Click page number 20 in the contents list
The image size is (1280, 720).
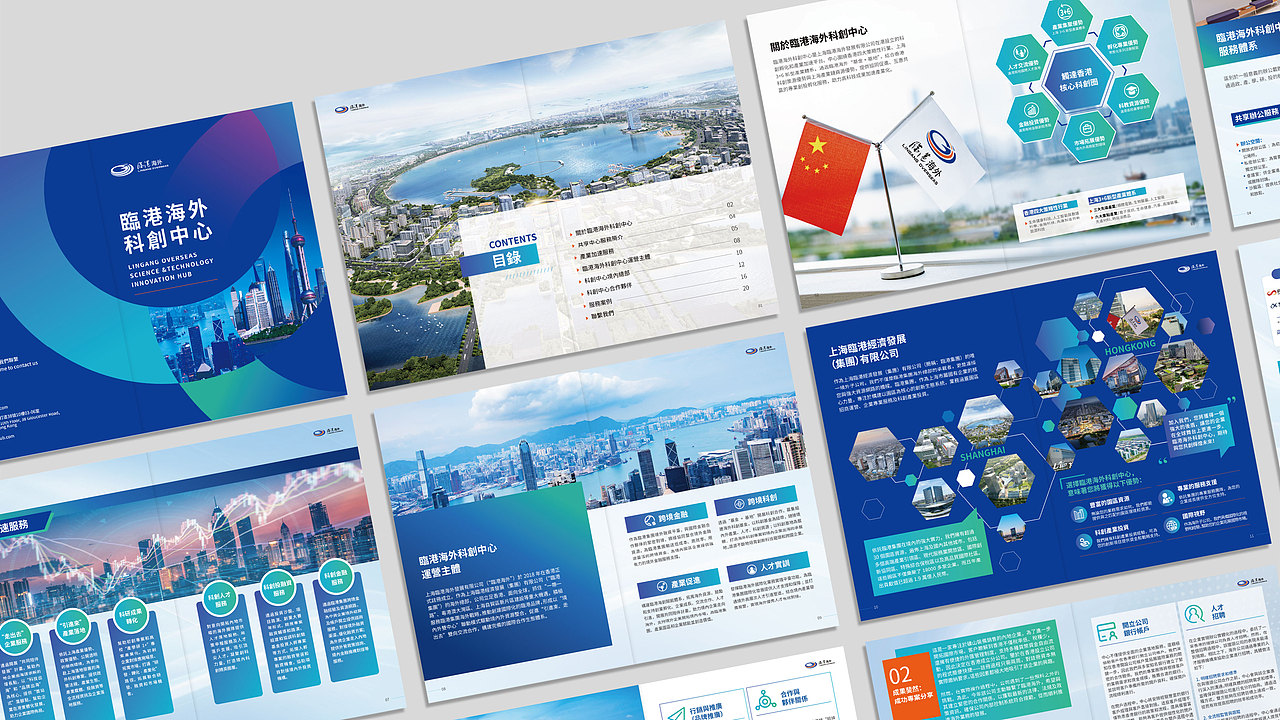(746, 288)
